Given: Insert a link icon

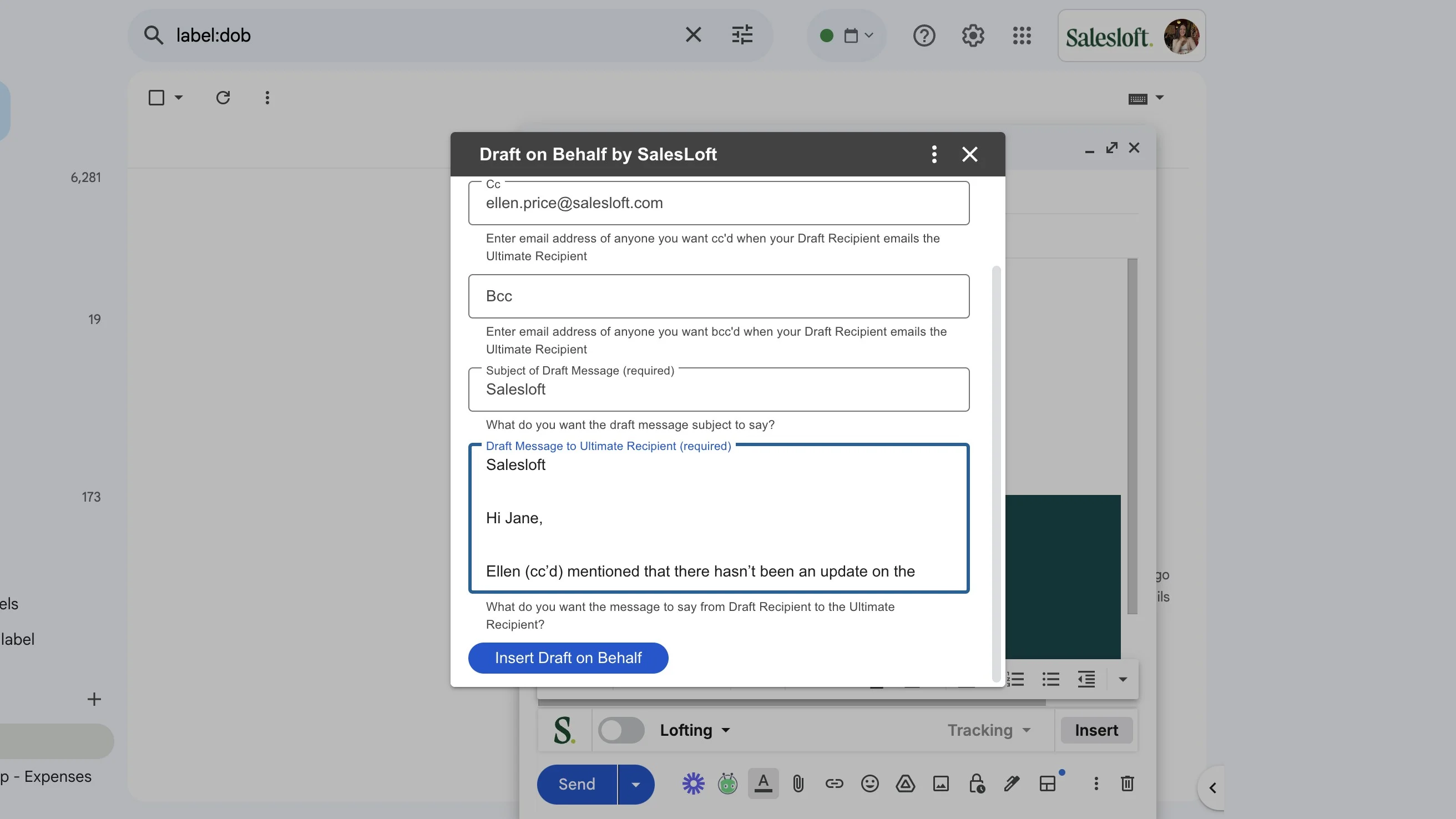Looking at the screenshot, I should point(835,784).
